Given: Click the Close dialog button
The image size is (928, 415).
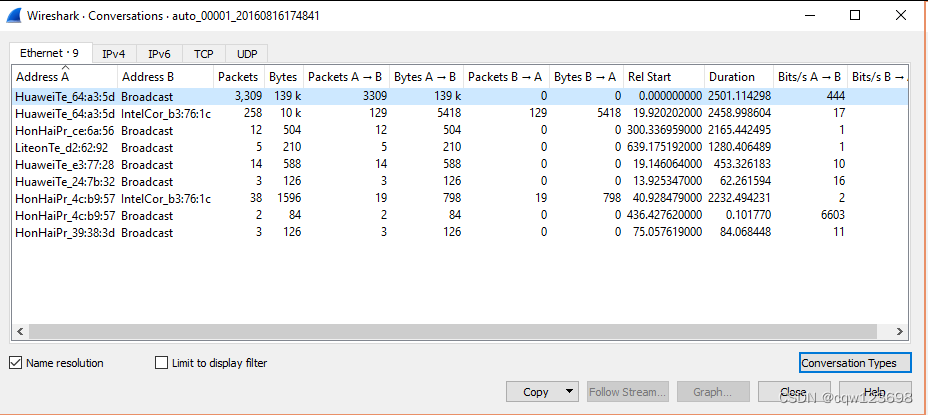Looking at the screenshot, I should pos(794,392).
